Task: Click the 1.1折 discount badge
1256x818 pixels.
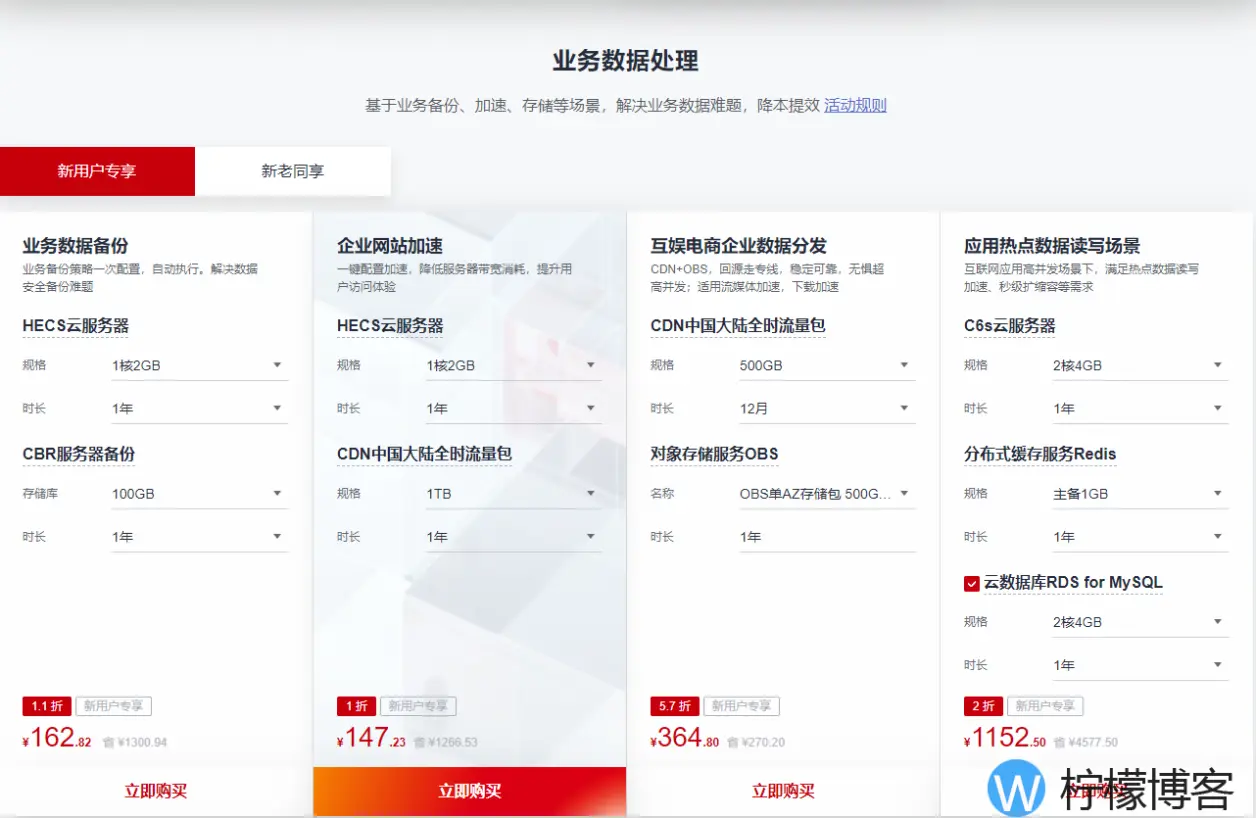Action: (x=47, y=706)
